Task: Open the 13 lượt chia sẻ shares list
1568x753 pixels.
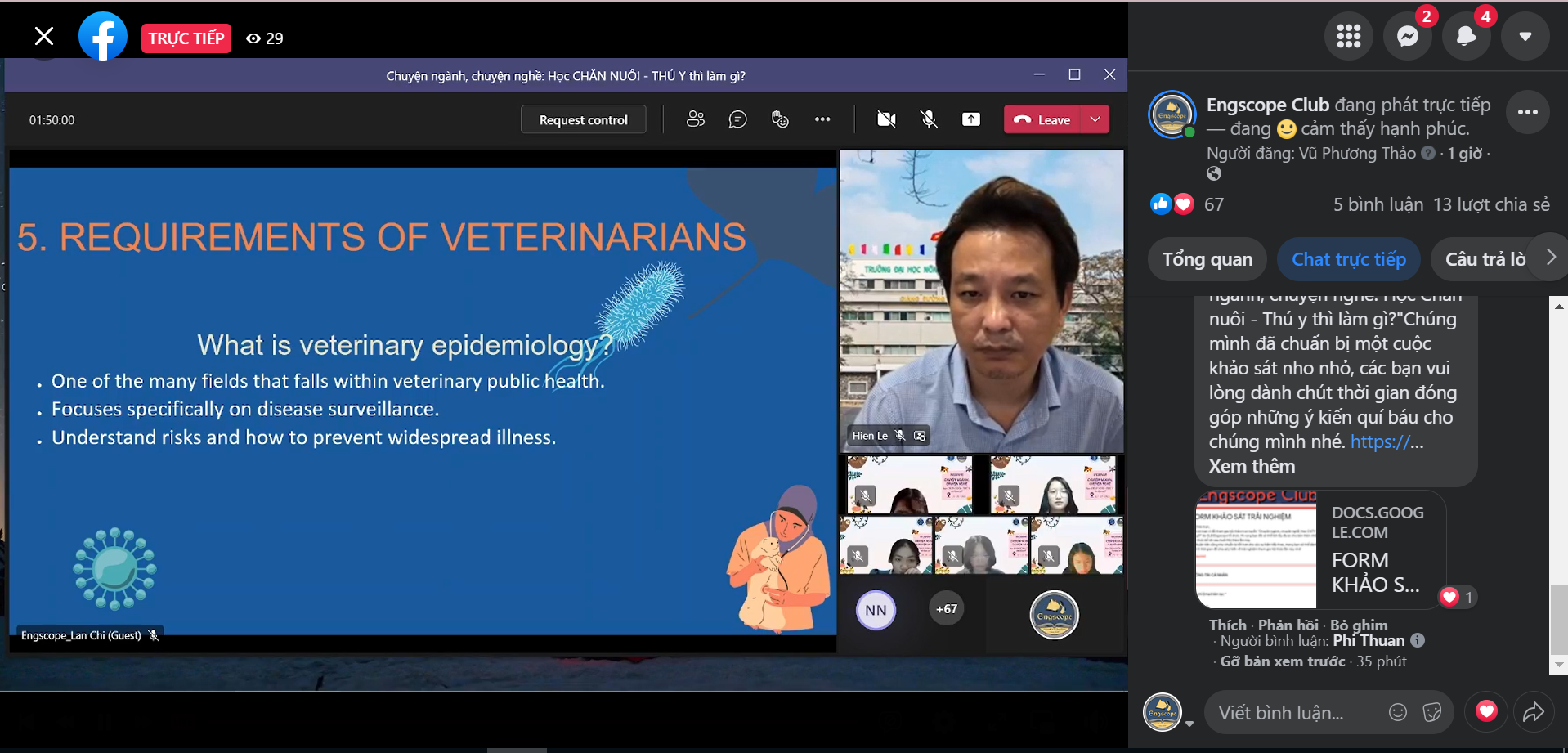Action: (x=1491, y=204)
